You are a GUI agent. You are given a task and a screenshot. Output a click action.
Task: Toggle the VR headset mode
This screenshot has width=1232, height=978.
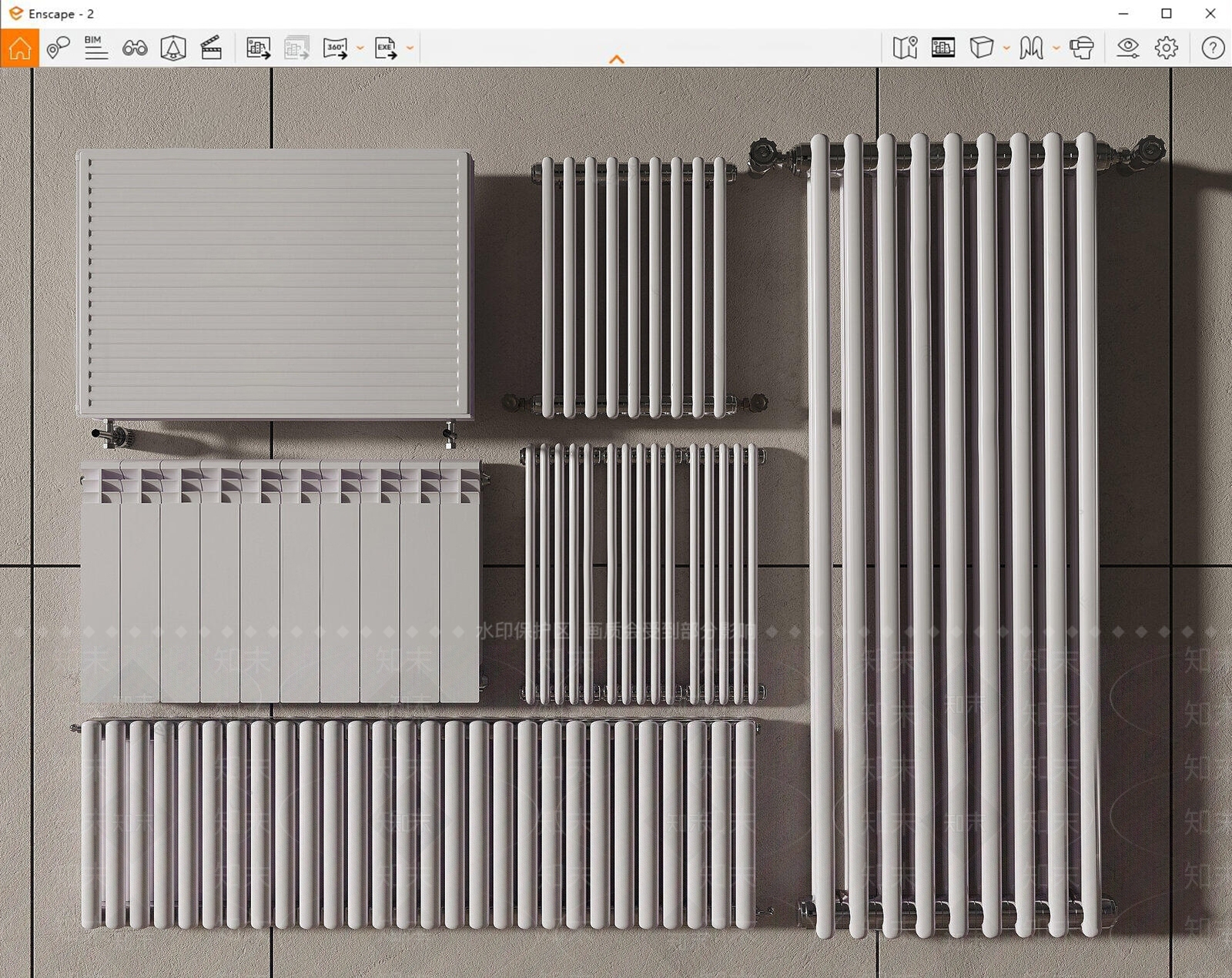pos(1082,48)
